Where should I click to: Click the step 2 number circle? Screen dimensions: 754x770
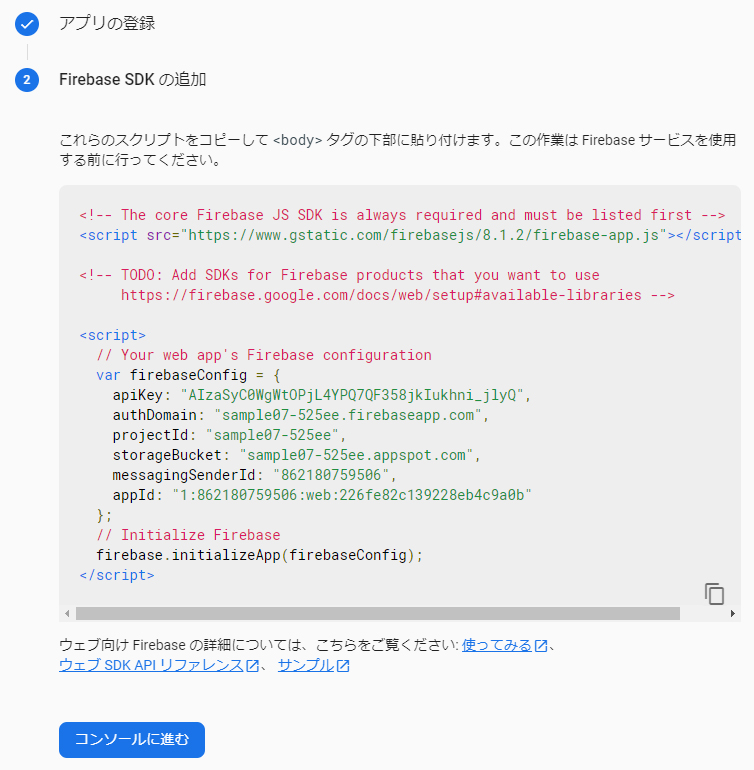pyautogui.click(x=27, y=80)
